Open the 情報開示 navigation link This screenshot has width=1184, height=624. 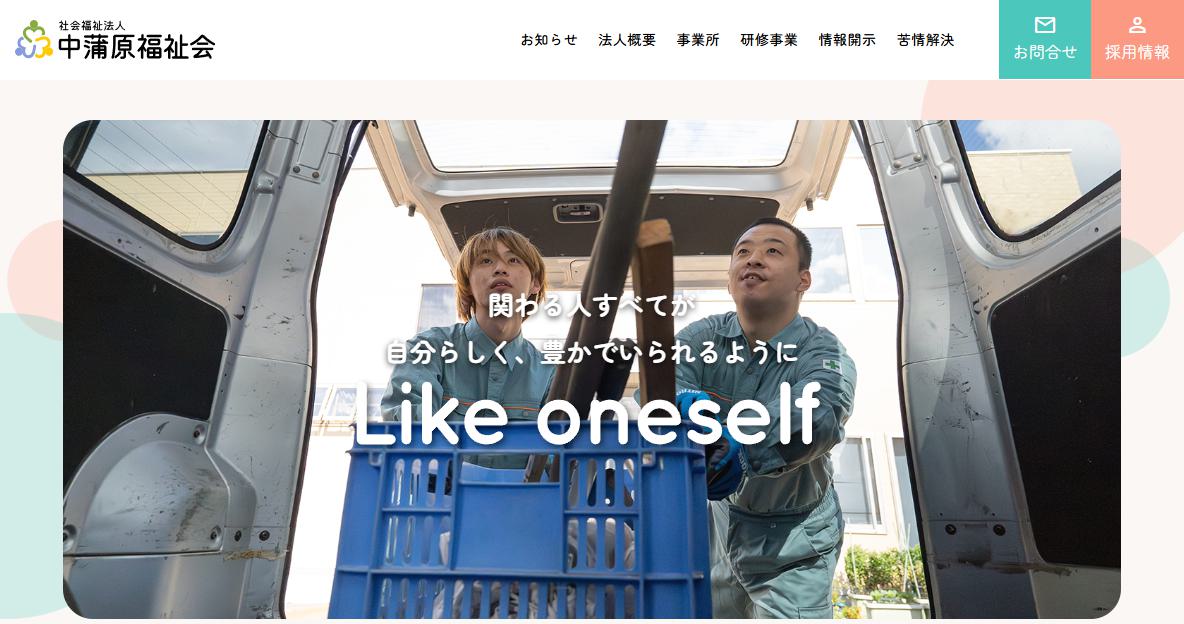pyautogui.click(x=847, y=40)
